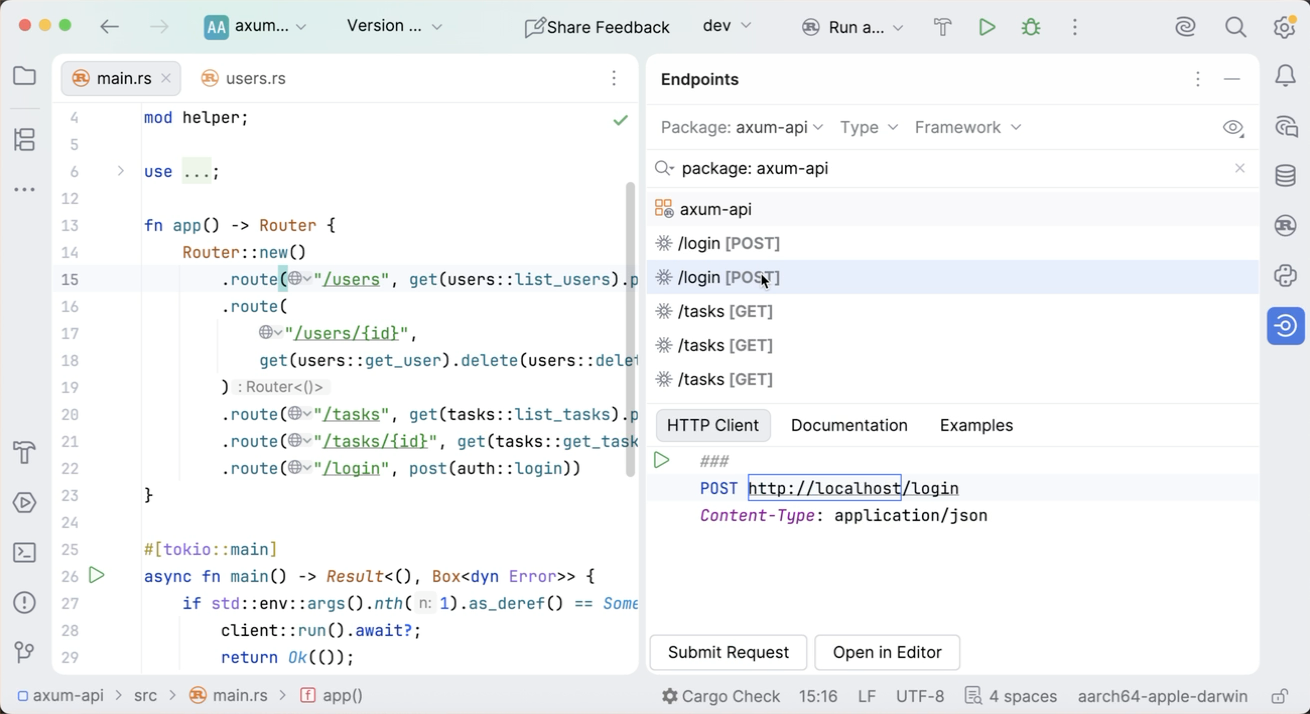The width and height of the screenshot is (1310, 714).
Task: Run main function from gutter icon
Action: pos(97,575)
